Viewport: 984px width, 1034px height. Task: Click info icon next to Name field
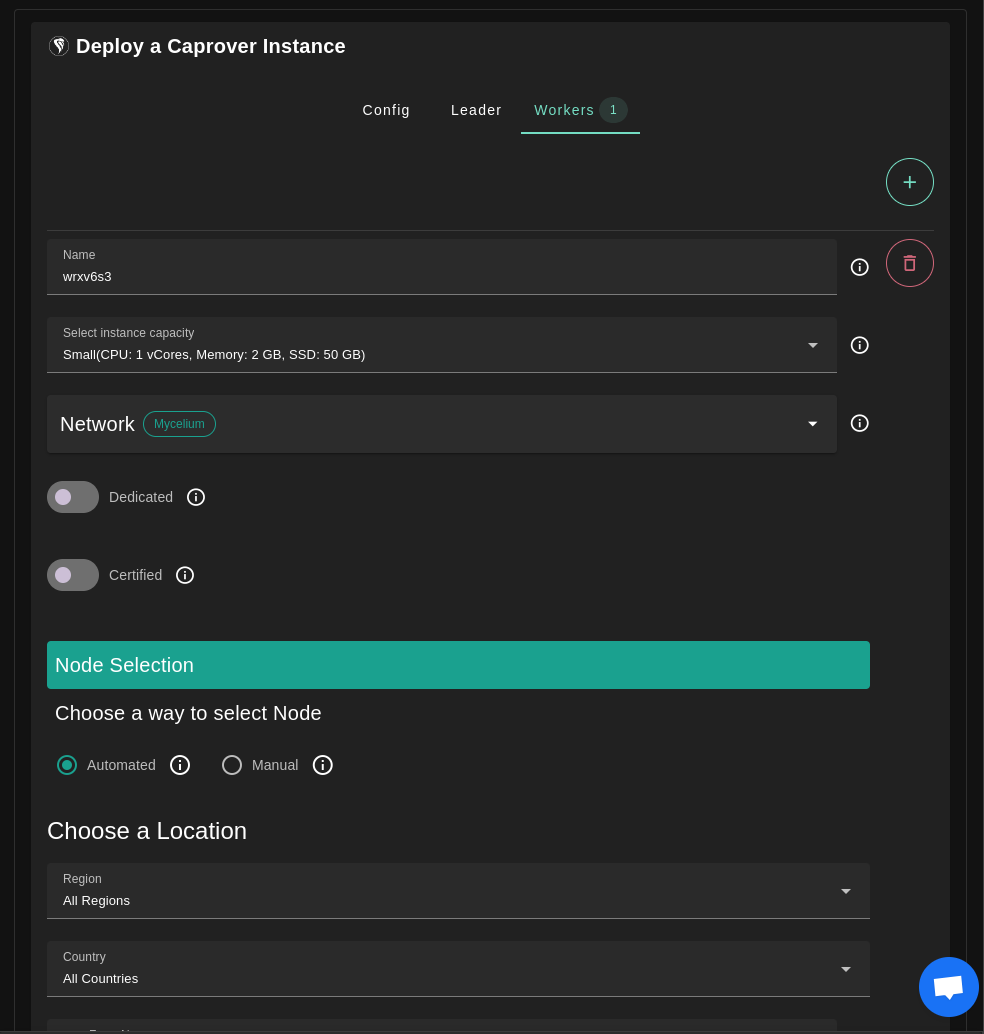859,267
